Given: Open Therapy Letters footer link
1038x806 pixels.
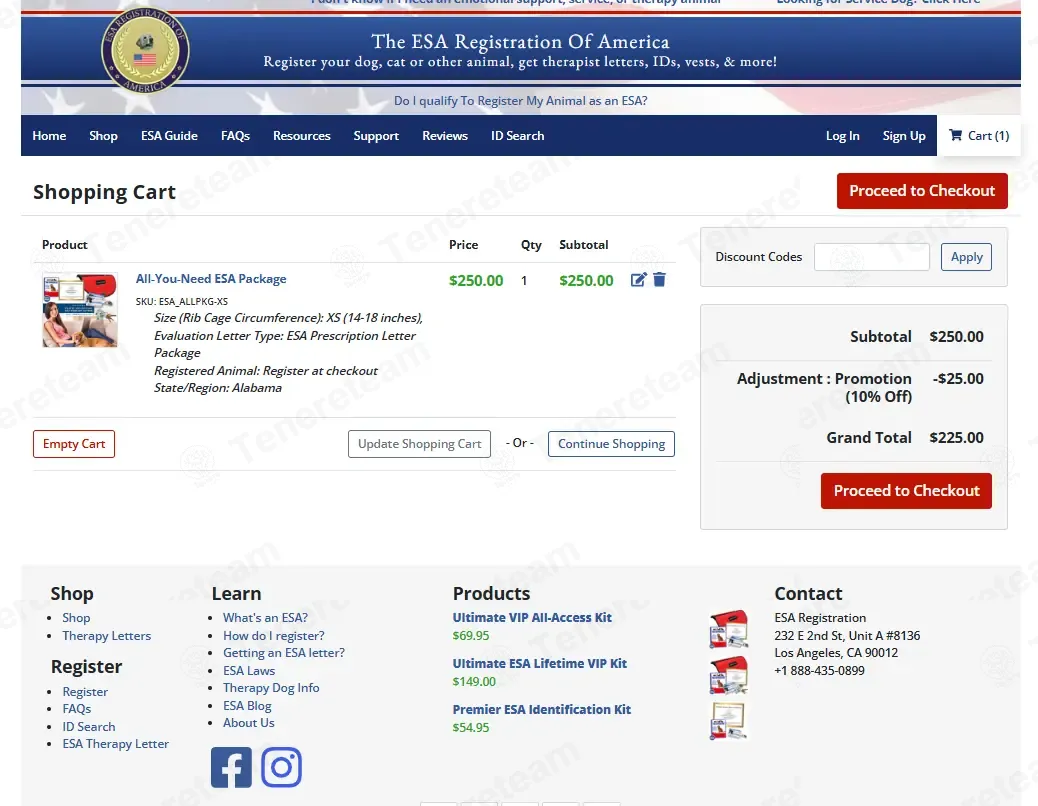Looking at the screenshot, I should tap(107, 635).
